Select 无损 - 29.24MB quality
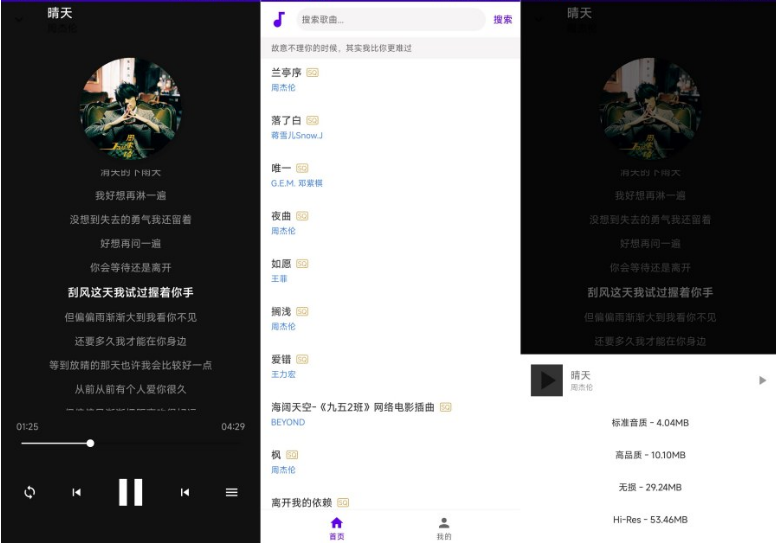Viewport: 776px width, 543px height. click(x=650, y=487)
